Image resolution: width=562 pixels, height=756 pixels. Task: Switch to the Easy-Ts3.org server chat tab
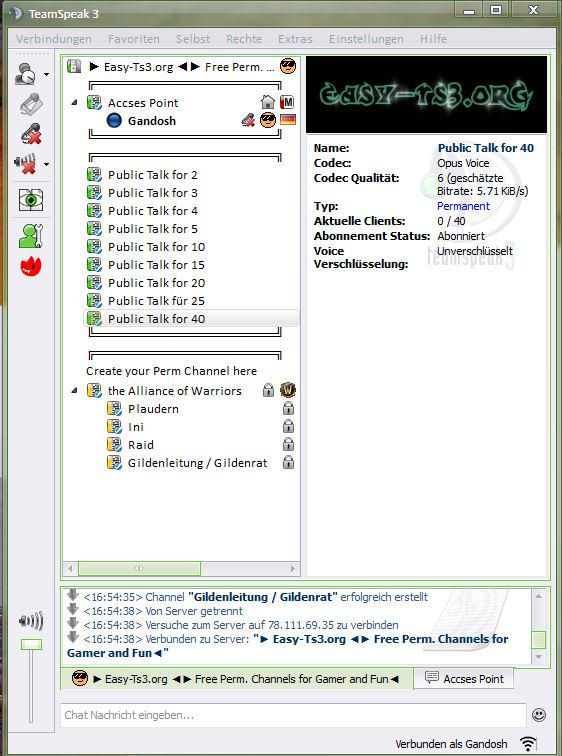(237, 679)
